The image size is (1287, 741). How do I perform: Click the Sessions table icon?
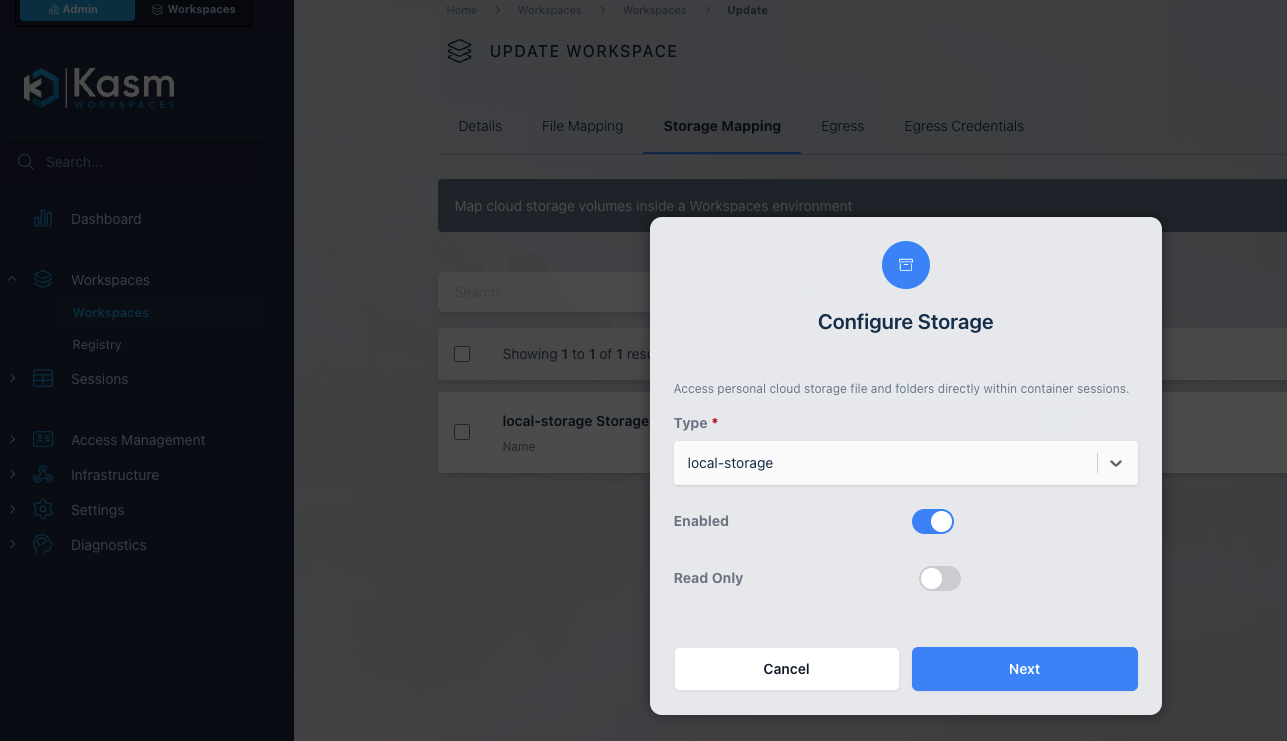(x=43, y=379)
